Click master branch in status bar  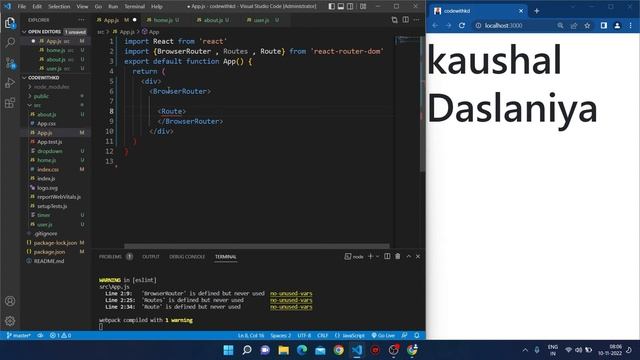[19, 336]
